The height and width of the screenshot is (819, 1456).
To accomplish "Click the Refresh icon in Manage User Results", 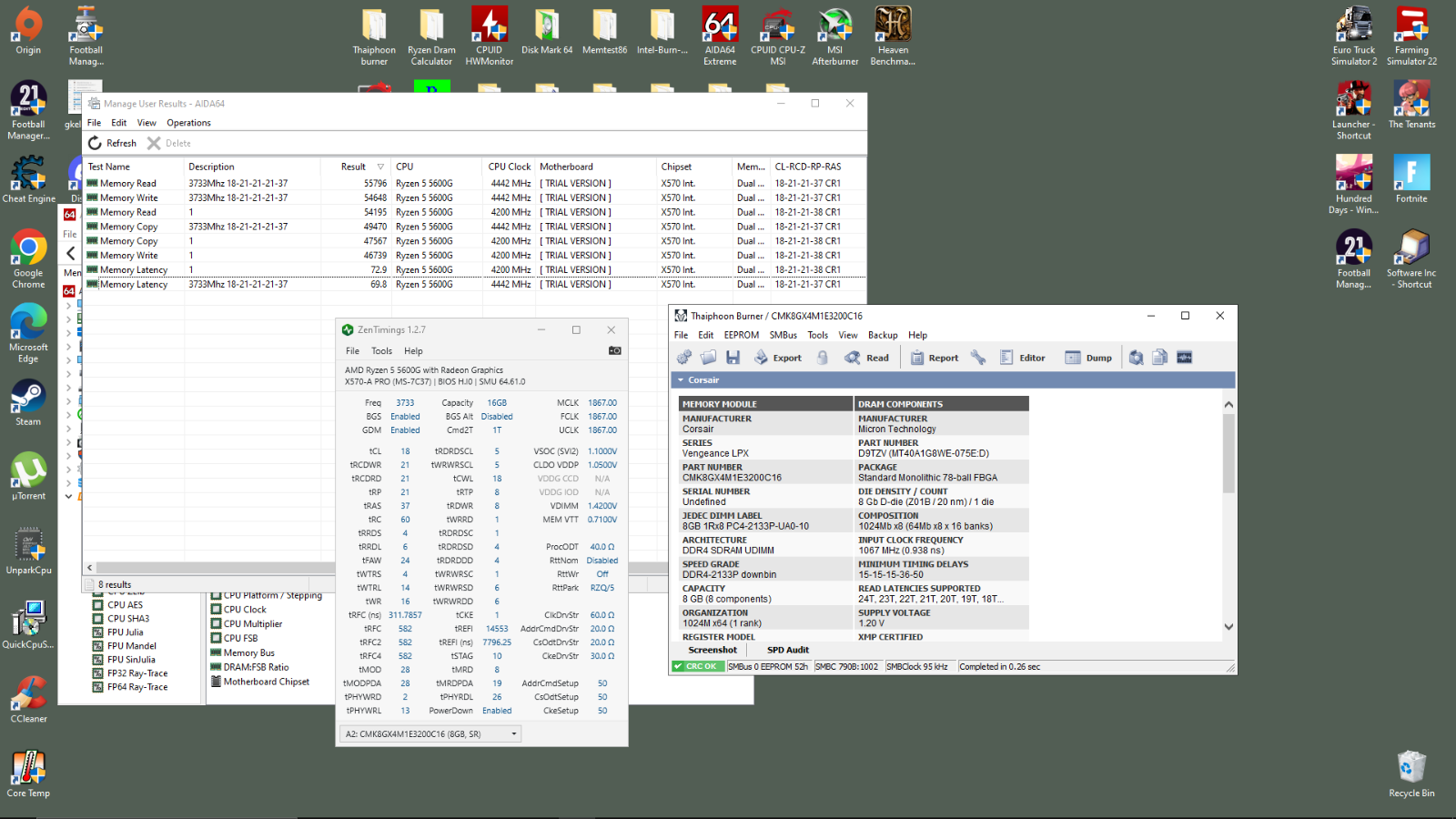I will click(x=95, y=143).
